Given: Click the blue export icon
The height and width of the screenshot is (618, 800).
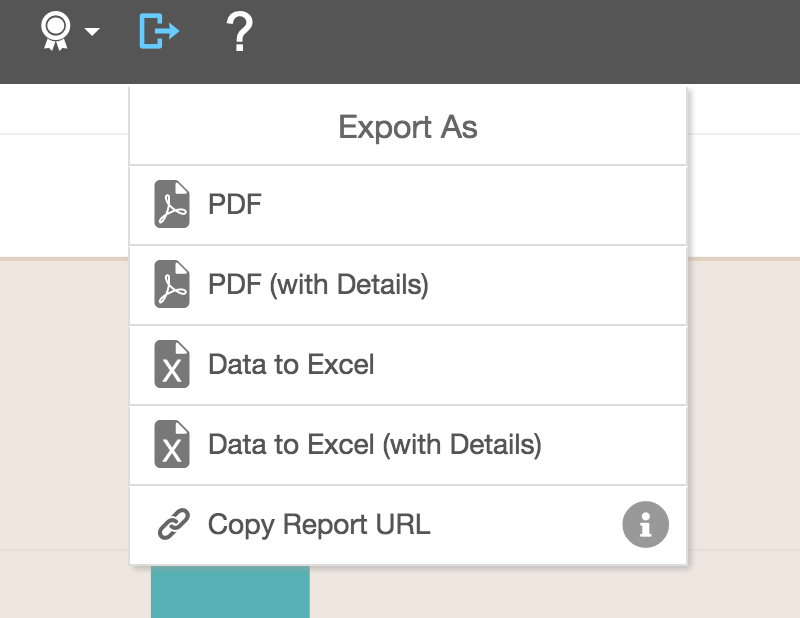Looking at the screenshot, I should [159, 32].
